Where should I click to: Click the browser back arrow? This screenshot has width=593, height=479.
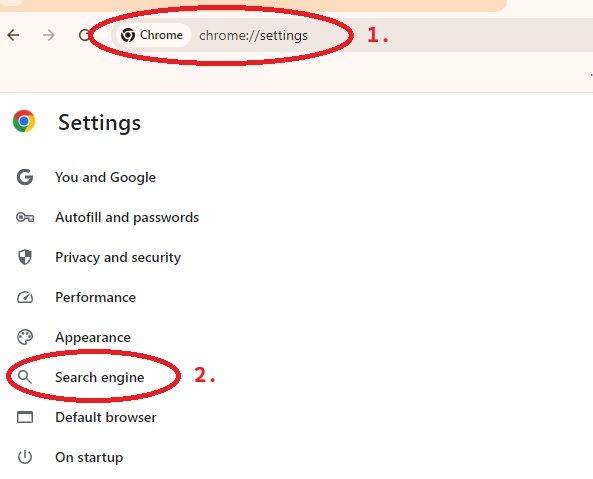pyautogui.click(x=13, y=35)
